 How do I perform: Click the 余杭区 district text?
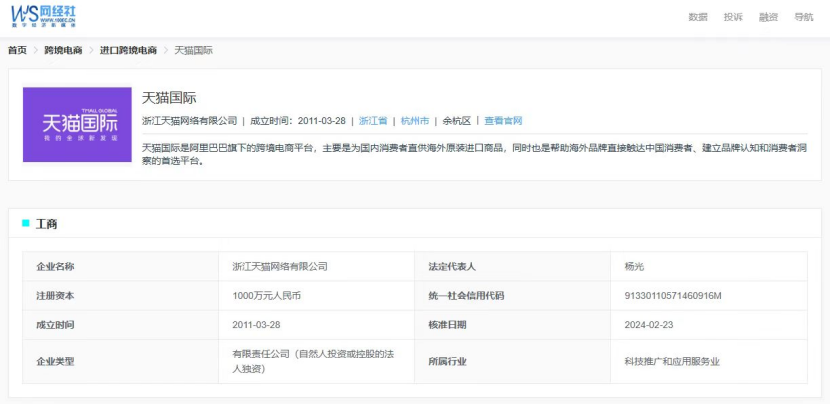(x=457, y=121)
